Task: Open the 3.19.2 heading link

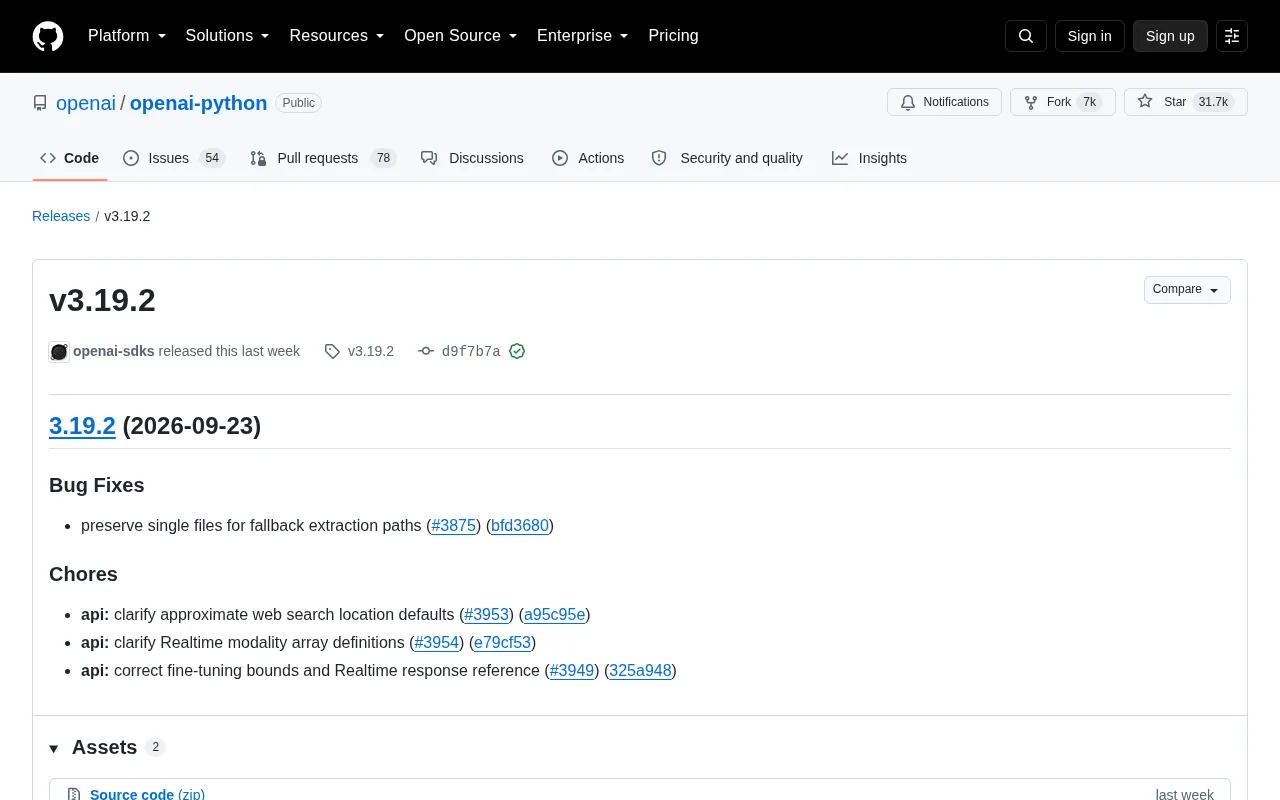Action: (x=82, y=425)
